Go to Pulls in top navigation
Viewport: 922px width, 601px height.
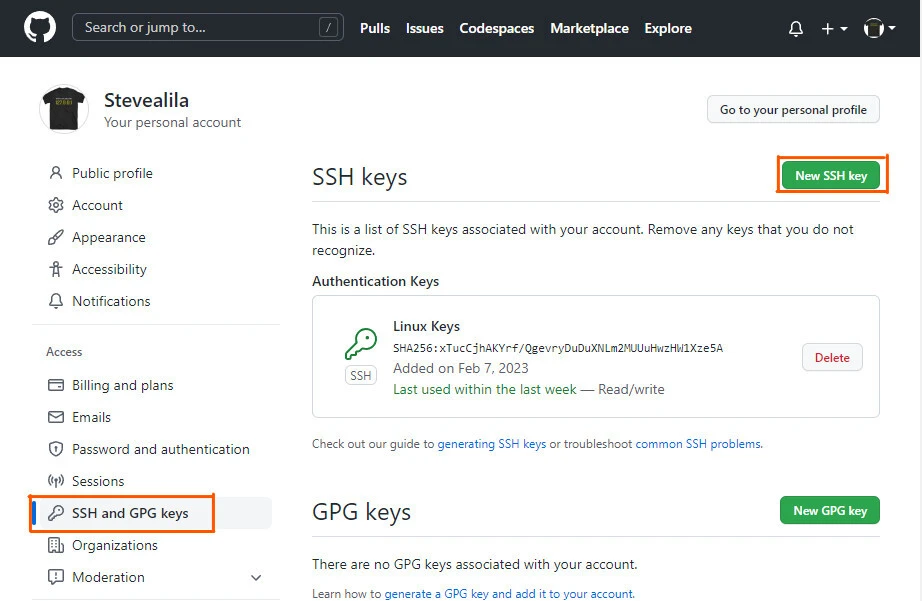375,28
